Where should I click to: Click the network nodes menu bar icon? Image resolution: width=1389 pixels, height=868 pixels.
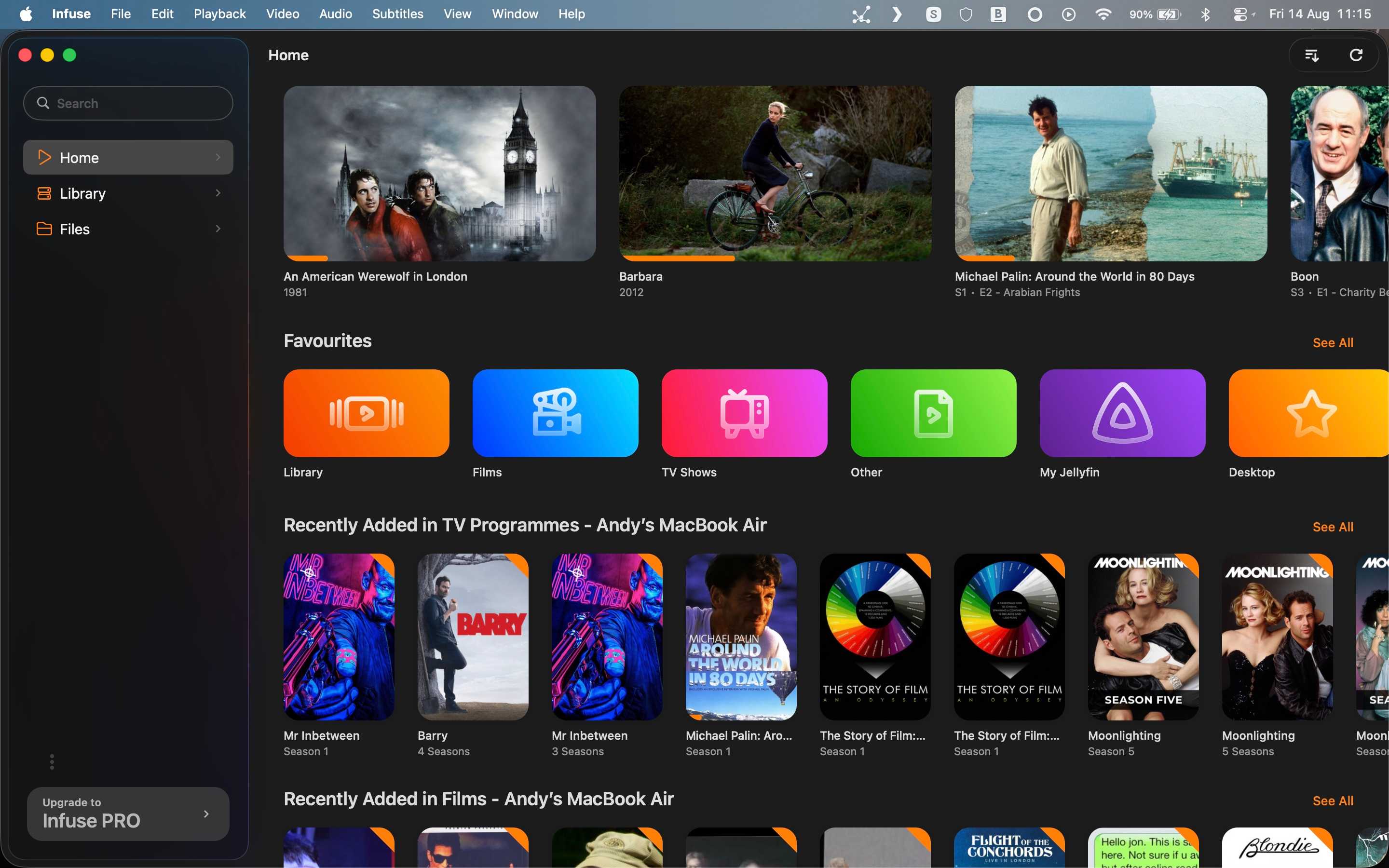(x=861, y=14)
